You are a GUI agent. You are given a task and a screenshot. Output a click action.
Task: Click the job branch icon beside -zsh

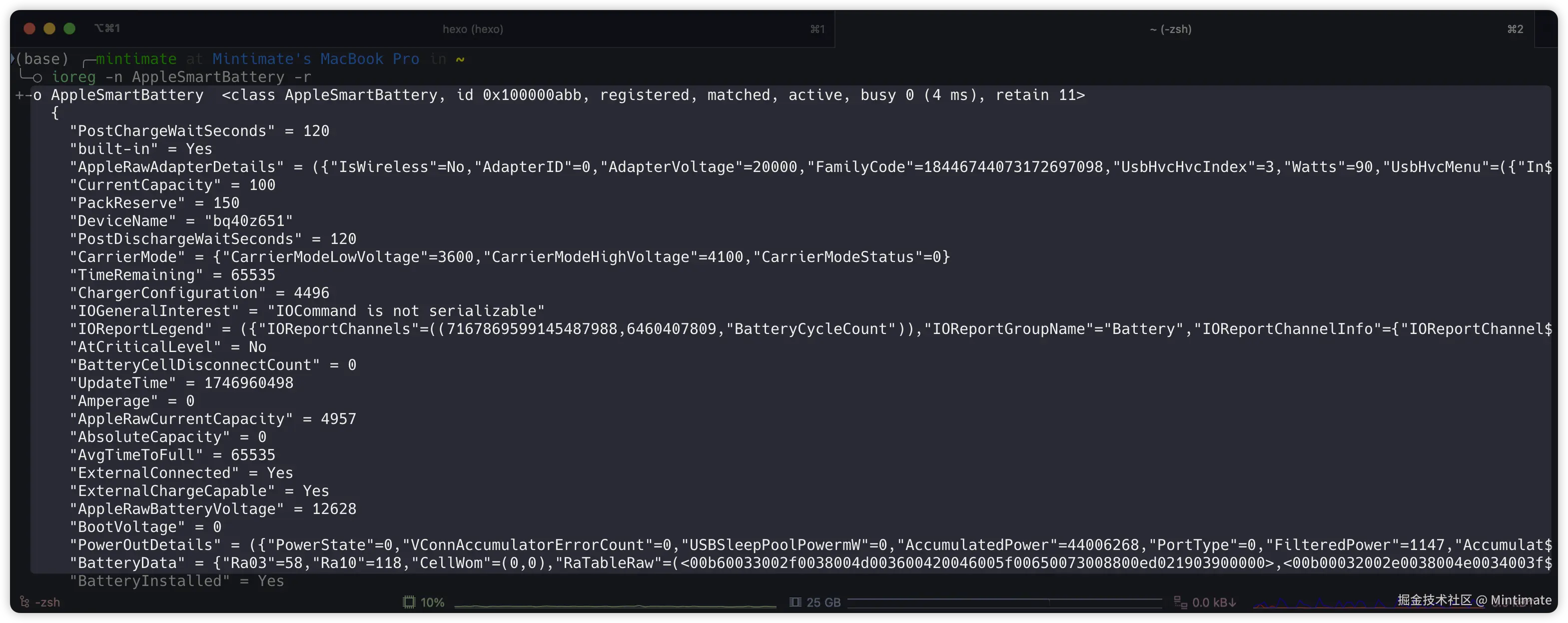(x=24, y=602)
